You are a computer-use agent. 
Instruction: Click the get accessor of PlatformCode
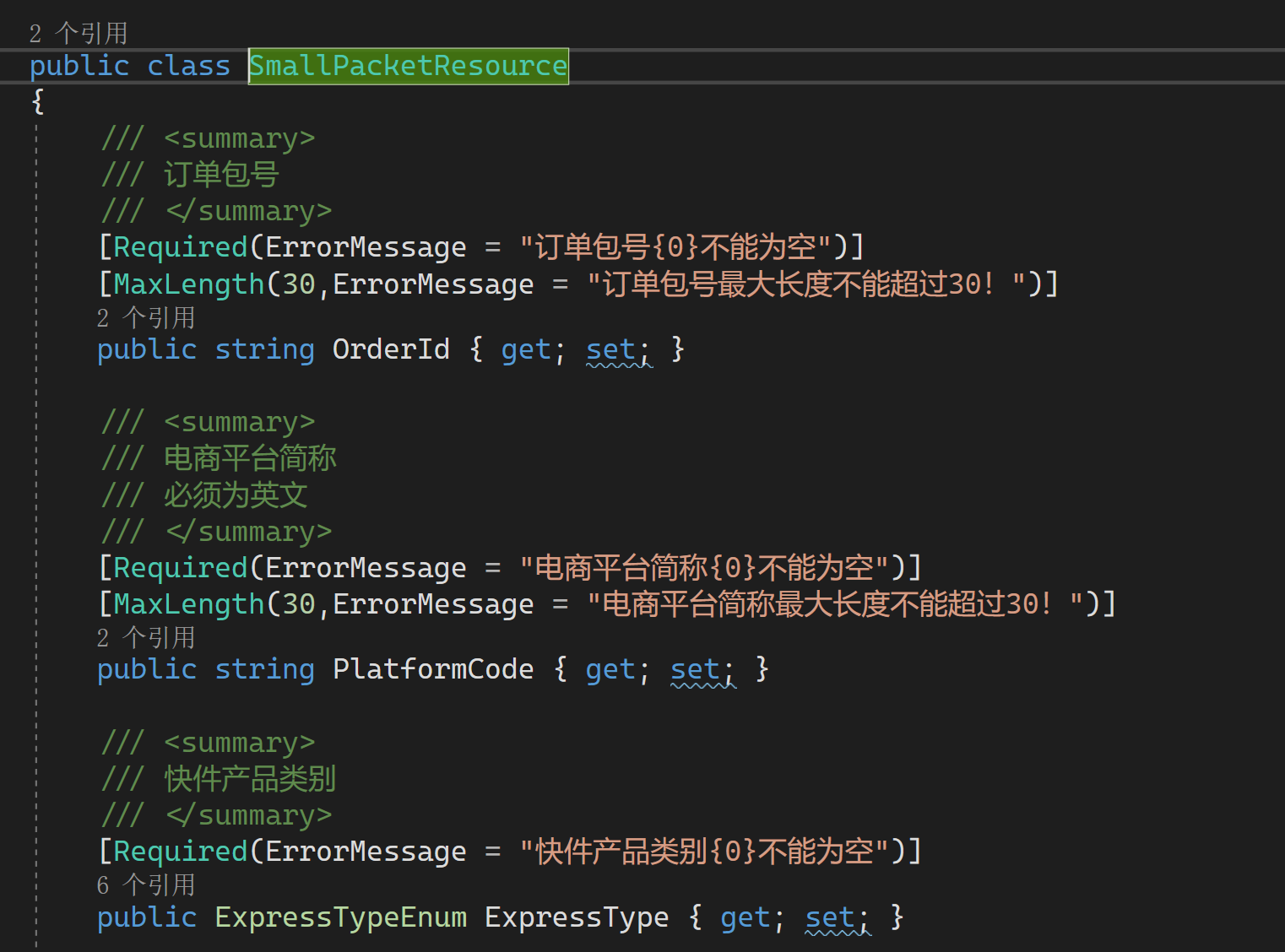point(610,669)
